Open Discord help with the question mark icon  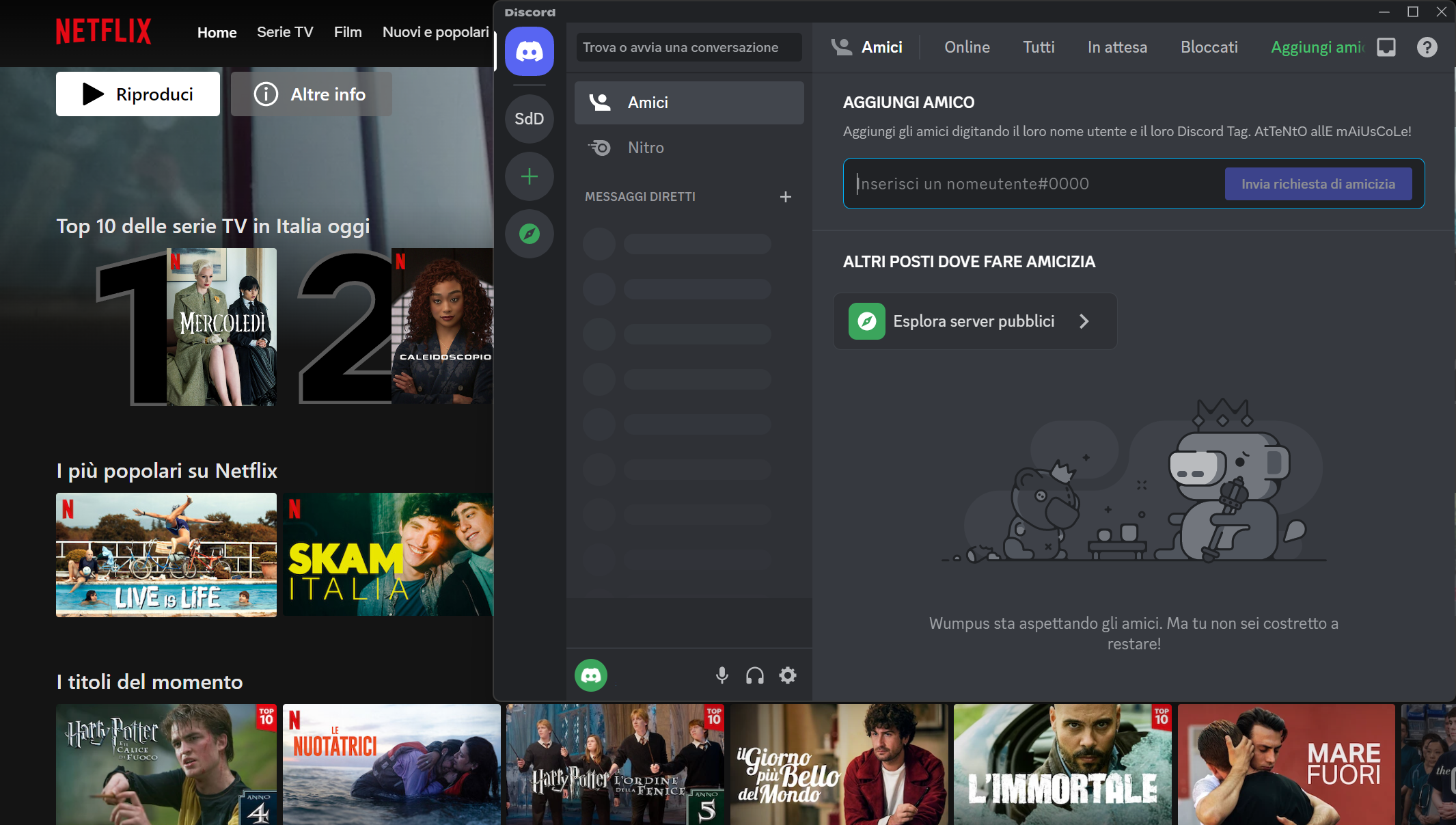click(1427, 46)
